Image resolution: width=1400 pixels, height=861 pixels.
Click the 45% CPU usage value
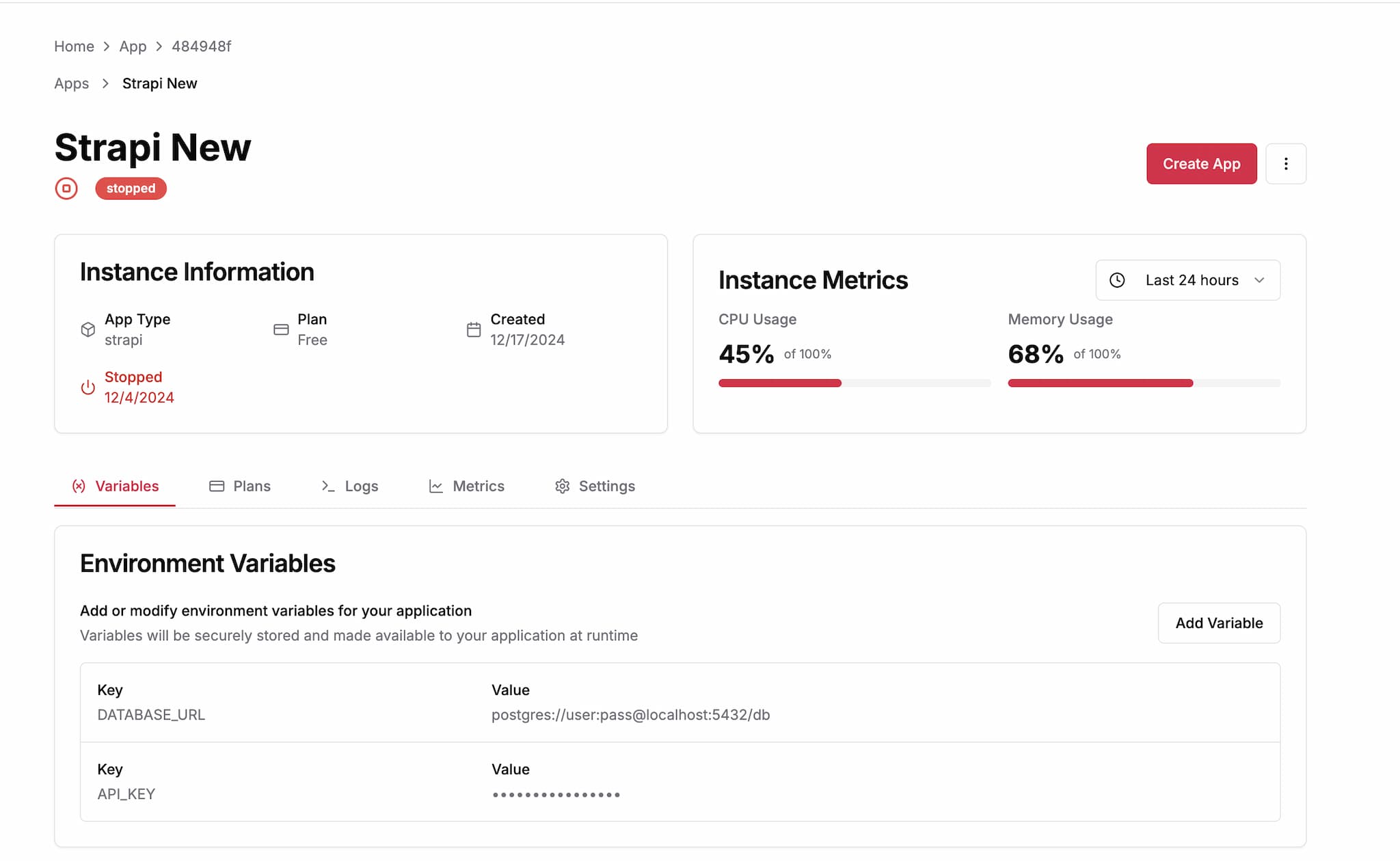(746, 354)
